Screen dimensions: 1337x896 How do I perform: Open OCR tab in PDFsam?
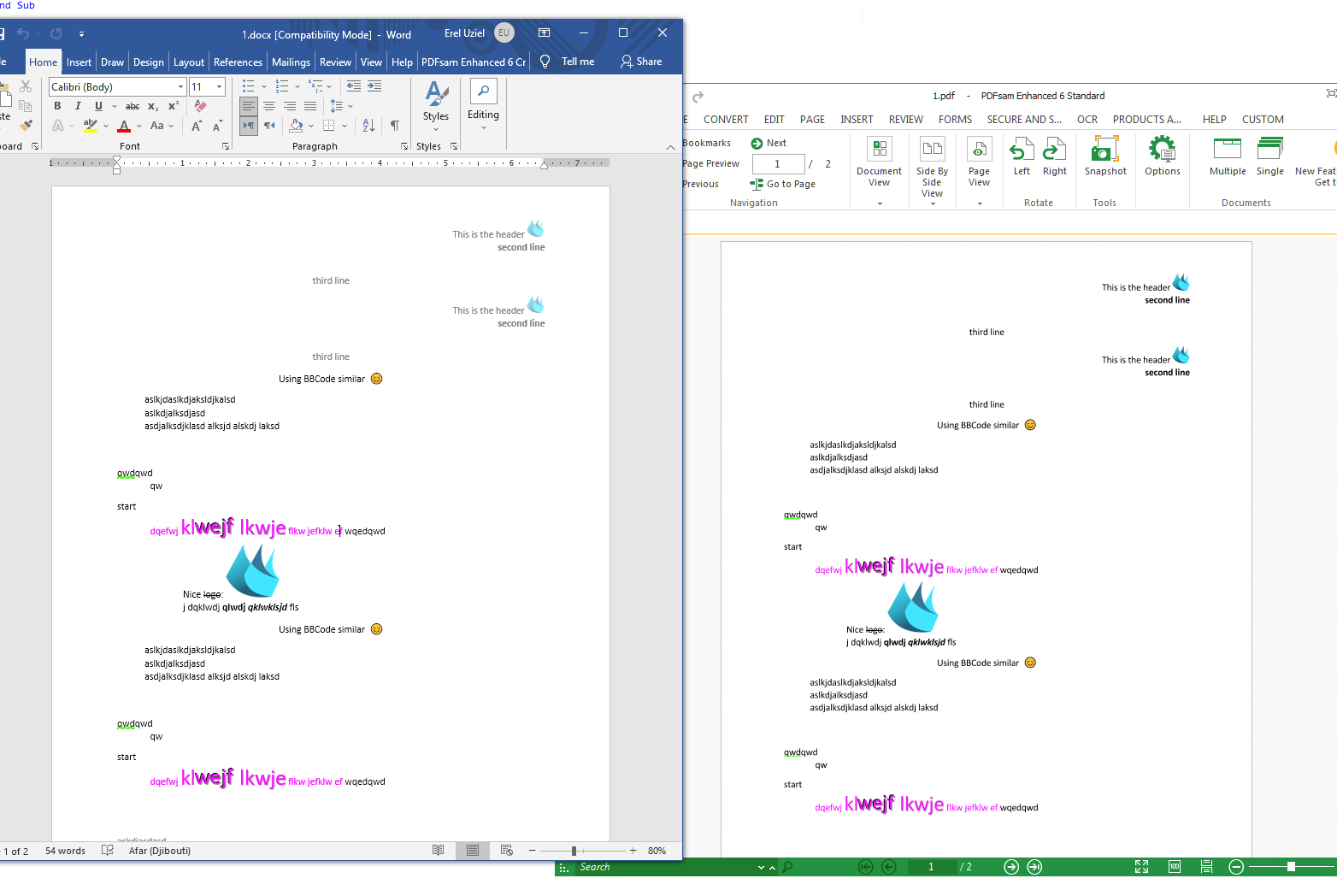tap(1087, 120)
